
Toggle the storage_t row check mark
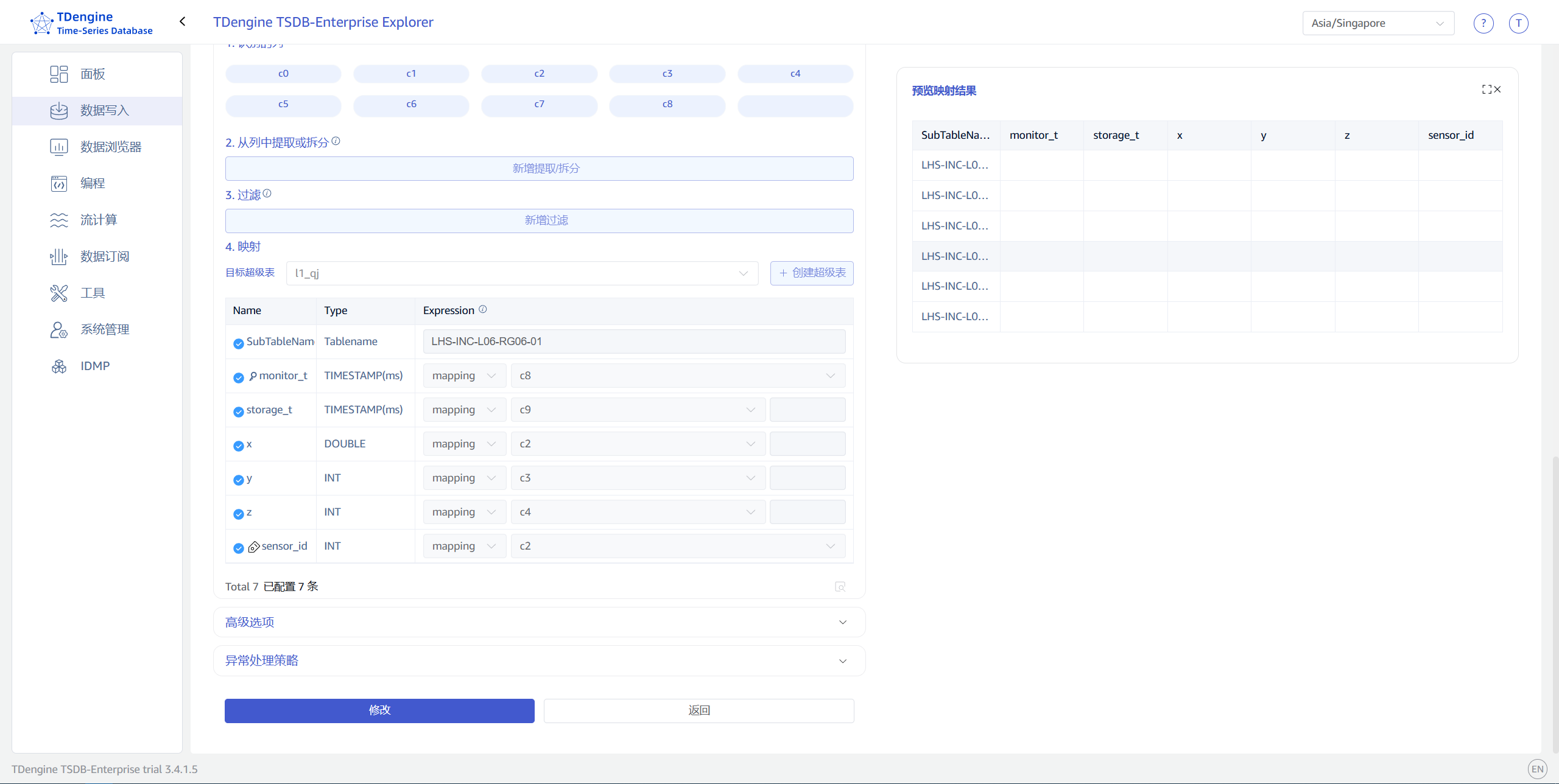239,411
